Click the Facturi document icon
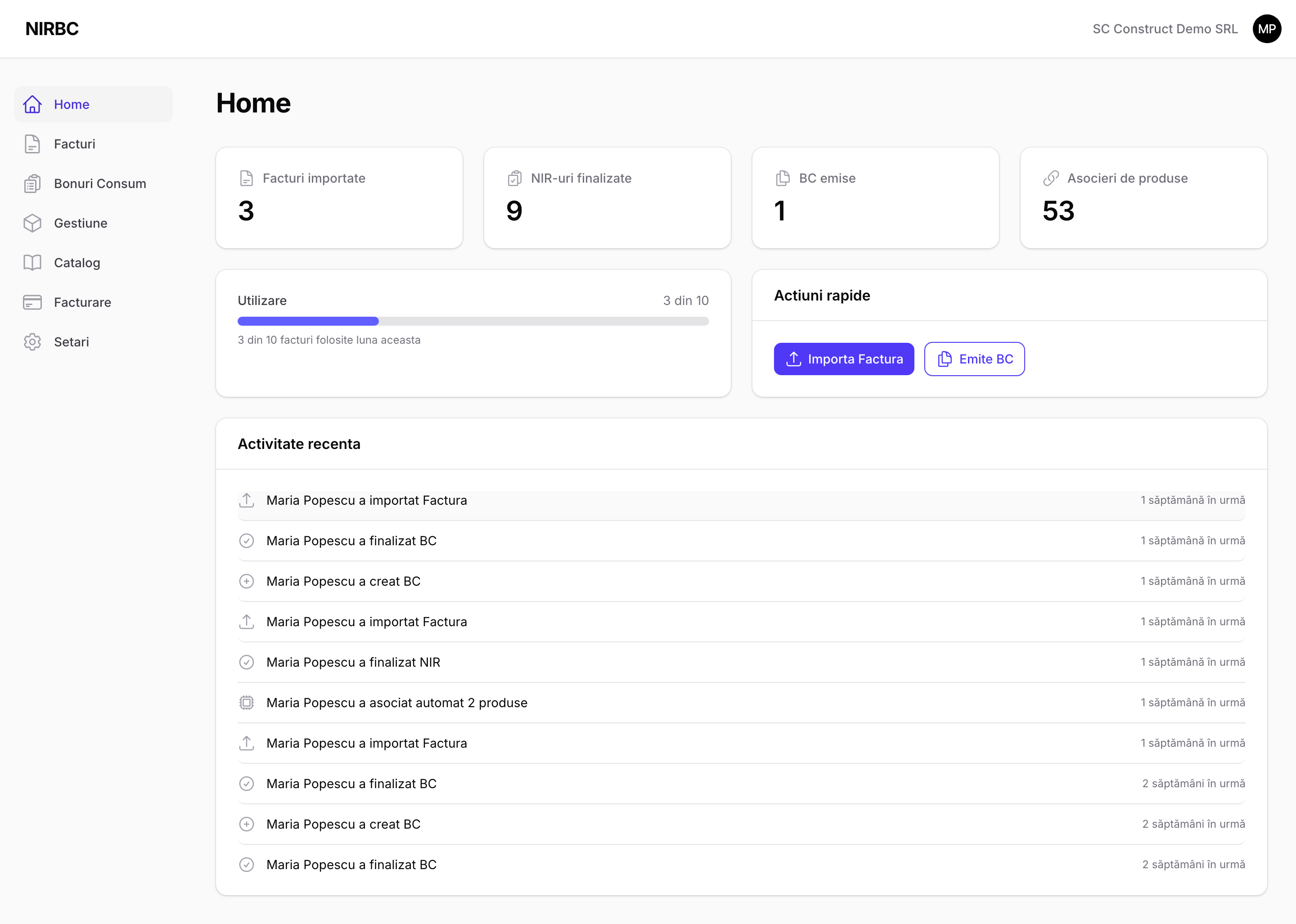The height and width of the screenshot is (924, 1296). [x=32, y=144]
